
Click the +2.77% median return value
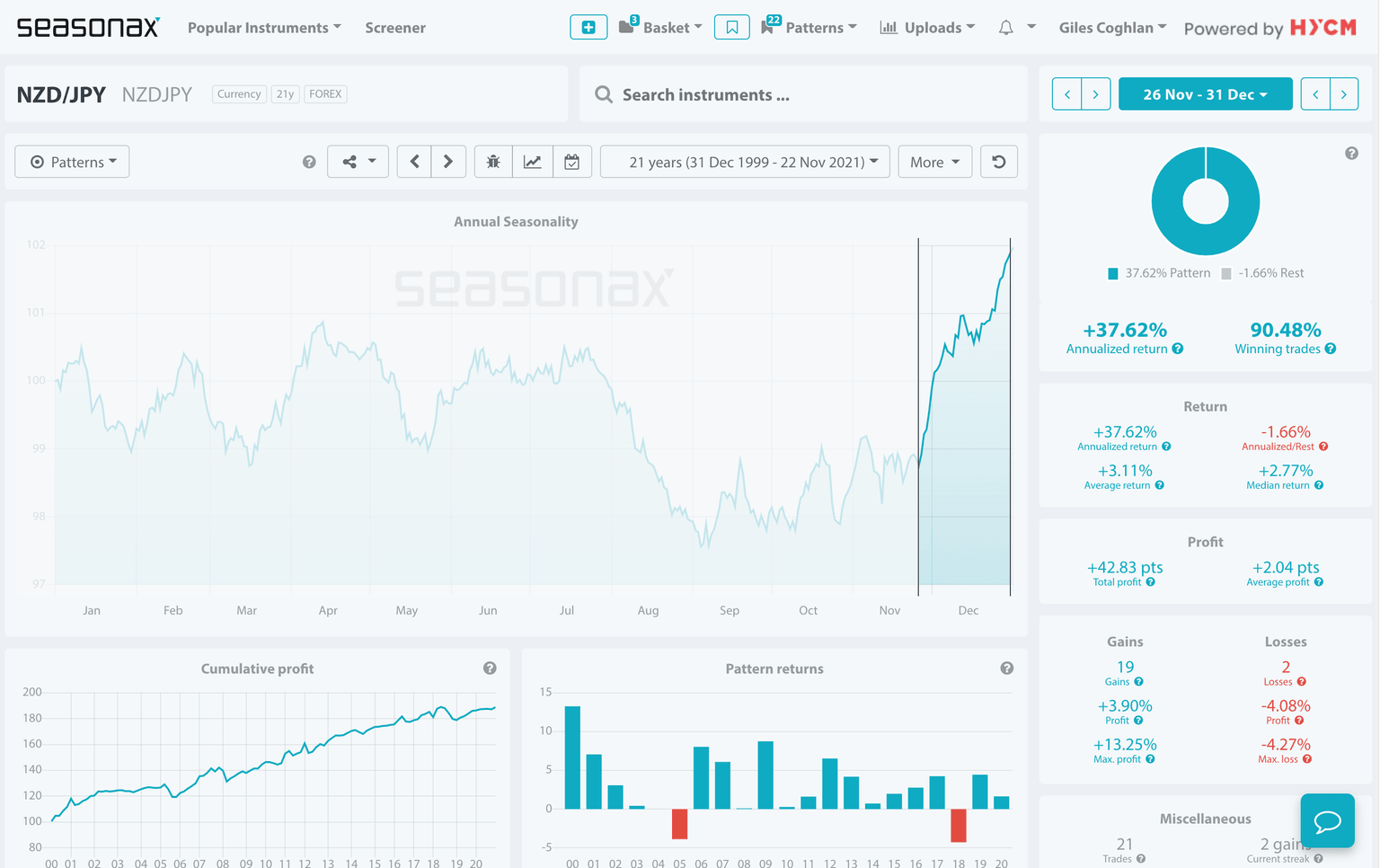tap(1286, 470)
